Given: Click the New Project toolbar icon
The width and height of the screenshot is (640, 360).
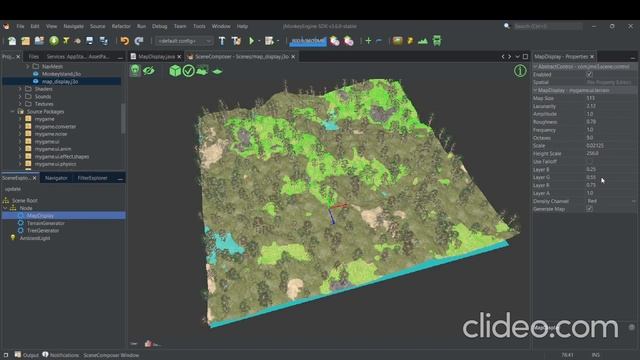Looking at the screenshot, I should pyautogui.click(x=25, y=41).
